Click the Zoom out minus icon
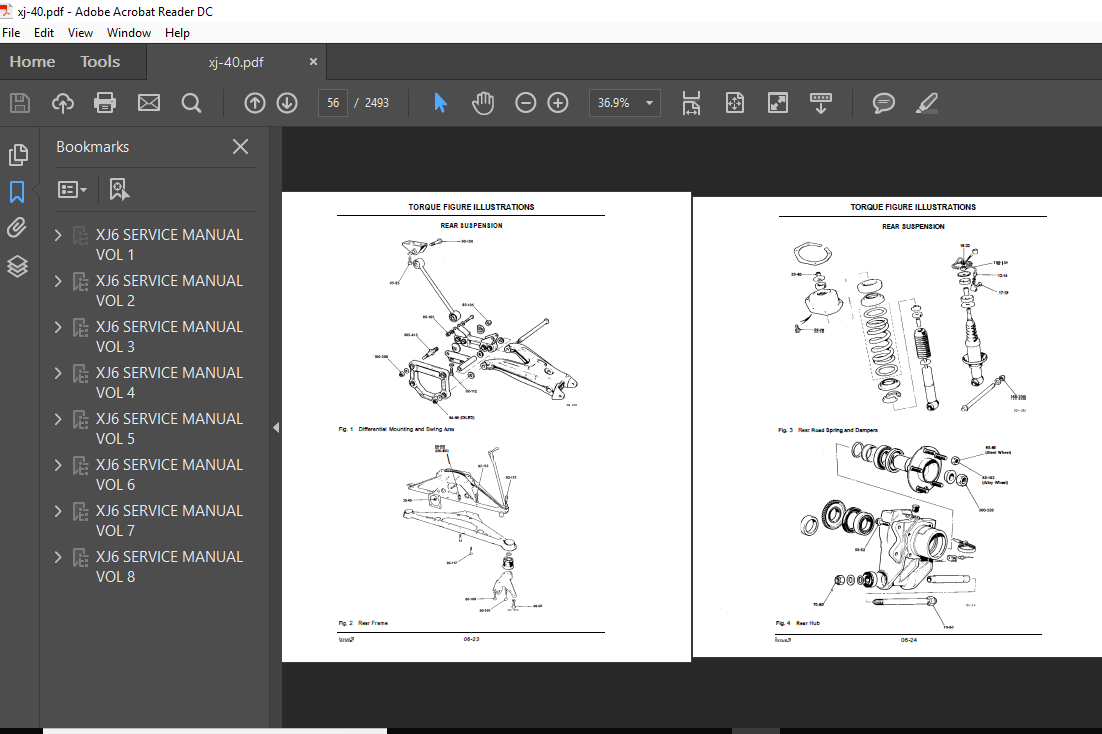This screenshot has height=734, width=1102. (526, 103)
